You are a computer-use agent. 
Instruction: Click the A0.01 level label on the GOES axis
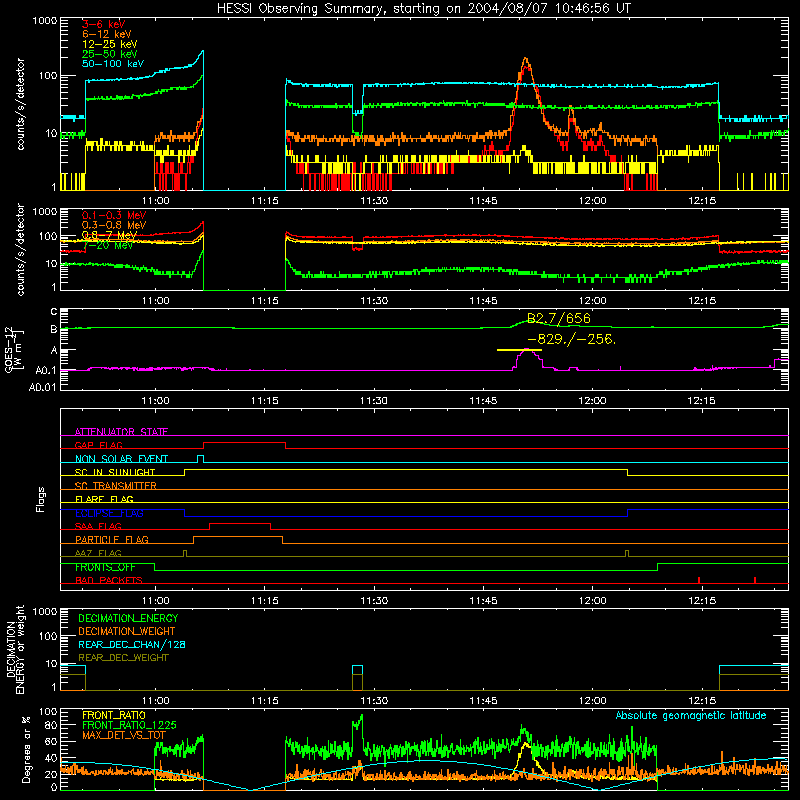(43, 387)
